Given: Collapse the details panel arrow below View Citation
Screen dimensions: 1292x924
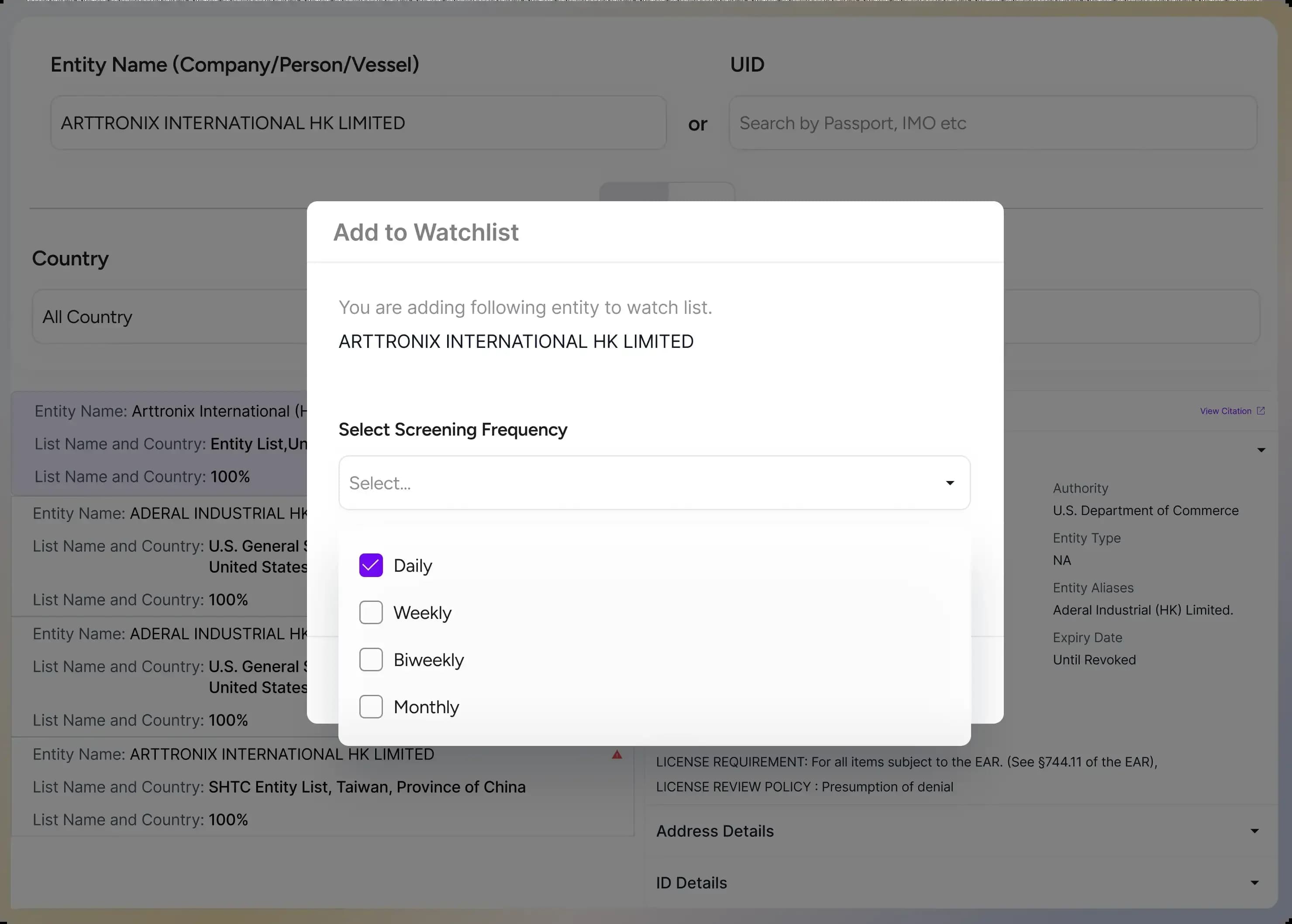Looking at the screenshot, I should tap(1261, 450).
